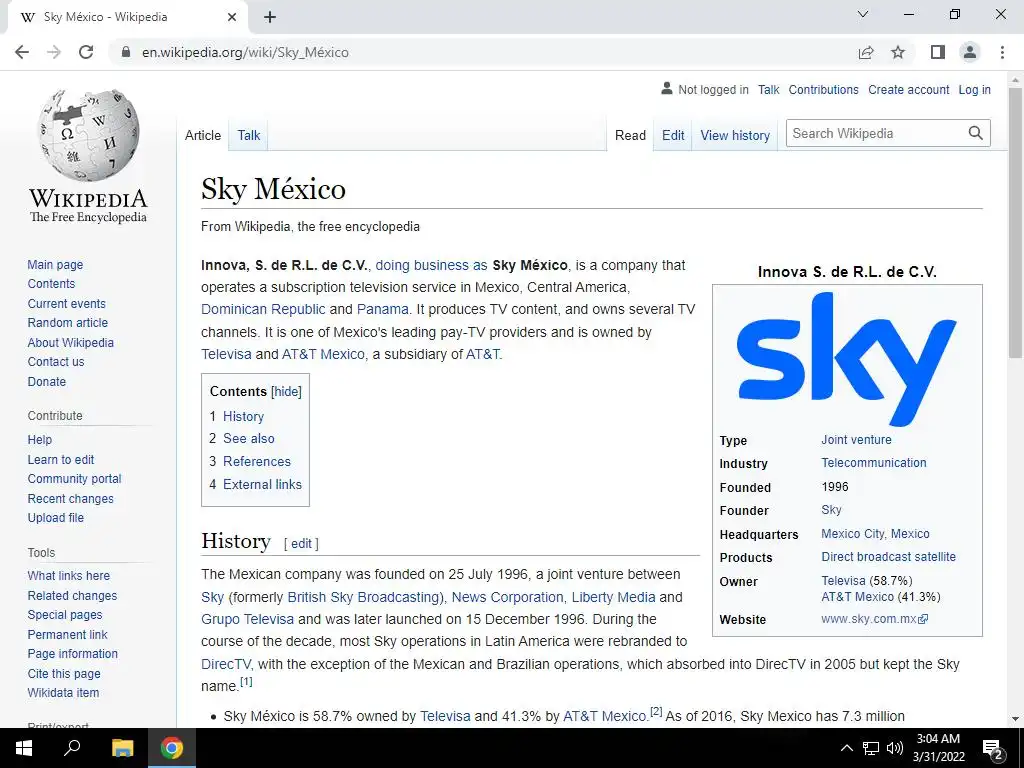Open the network status icon
Image resolution: width=1024 pixels, height=768 pixels.
click(x=871, y=748)
